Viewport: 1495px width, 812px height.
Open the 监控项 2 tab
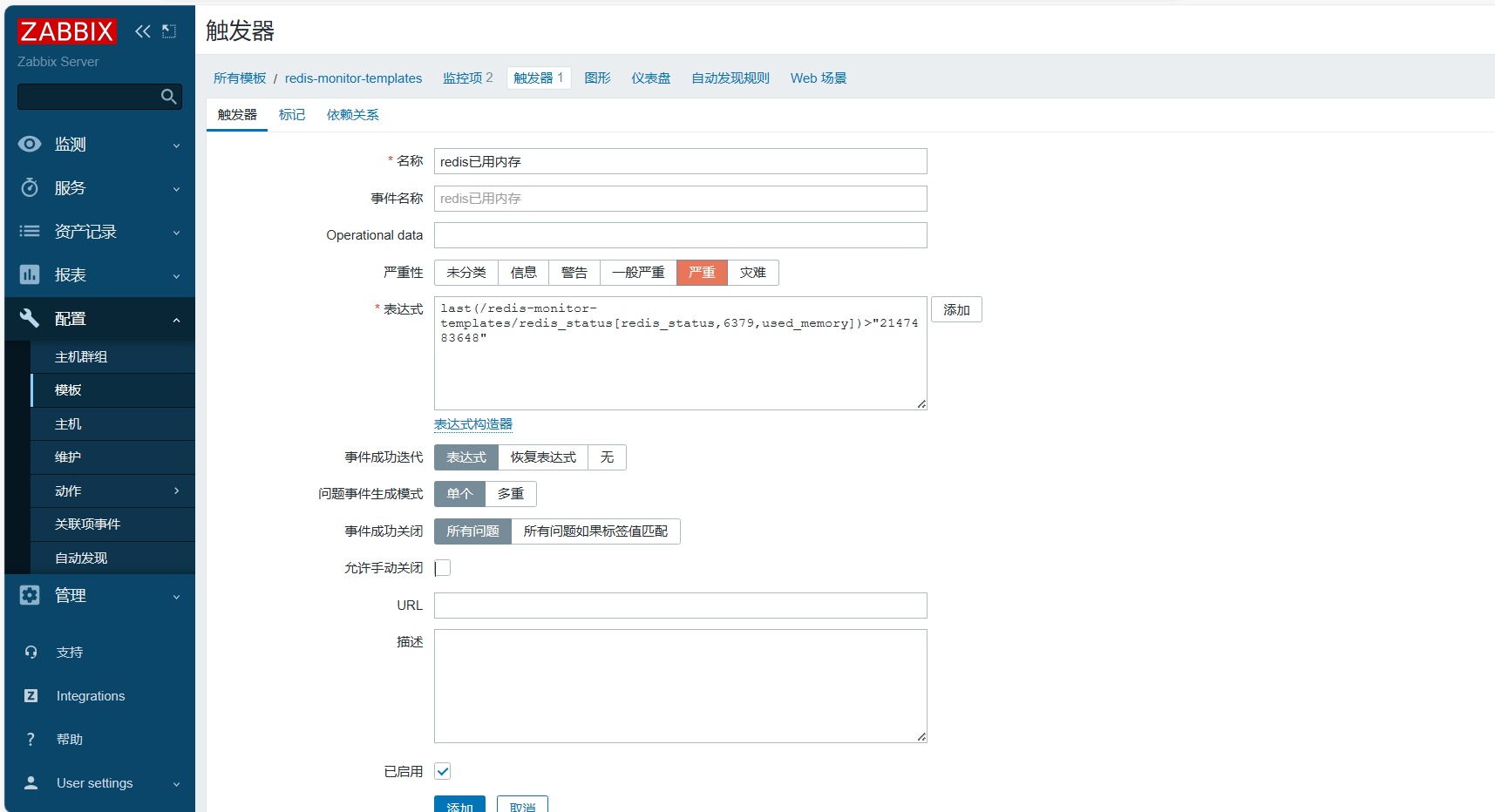[468, 78]
